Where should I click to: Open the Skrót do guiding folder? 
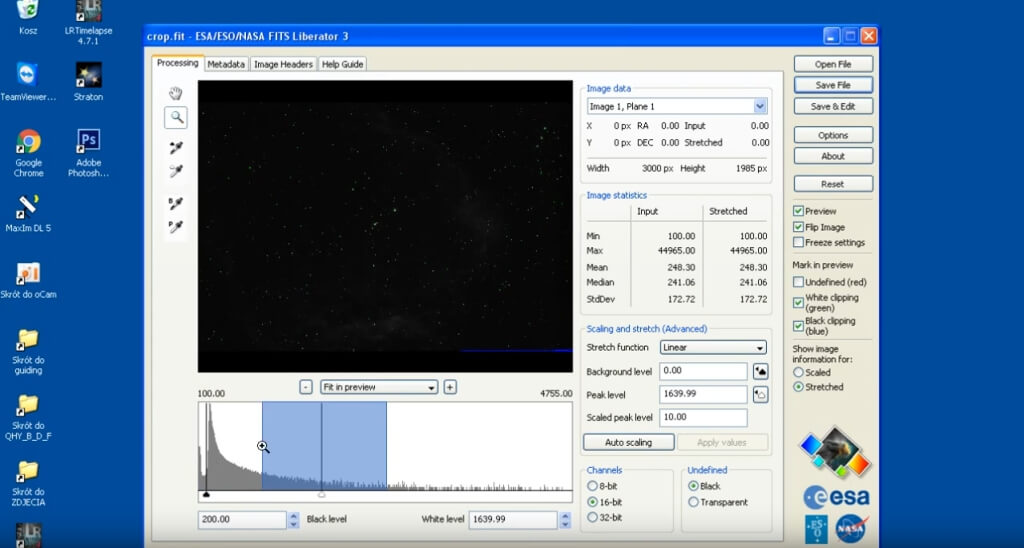(28, 351)
